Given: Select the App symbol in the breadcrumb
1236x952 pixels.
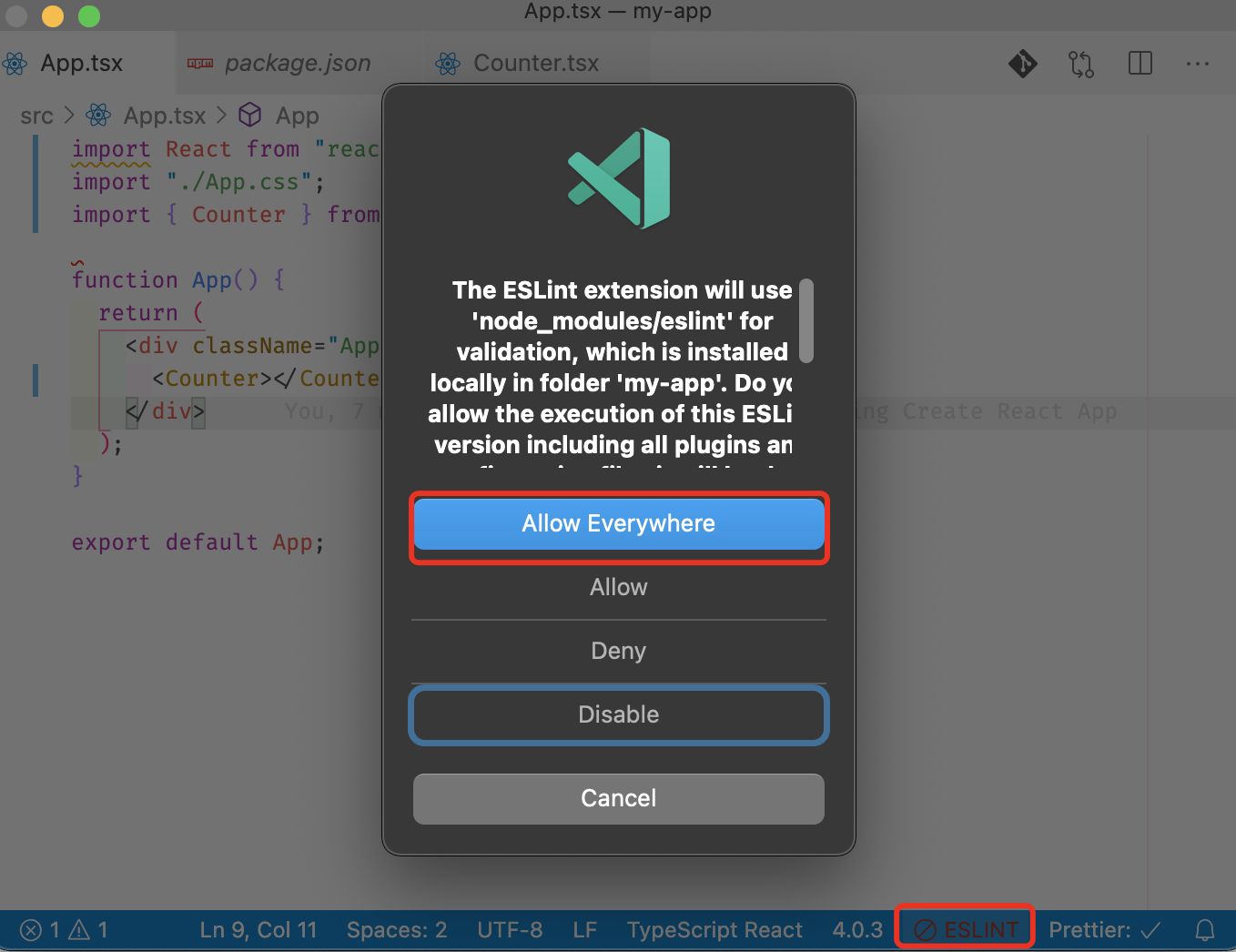Looking at the screenshot, I should tap(298, 116).
